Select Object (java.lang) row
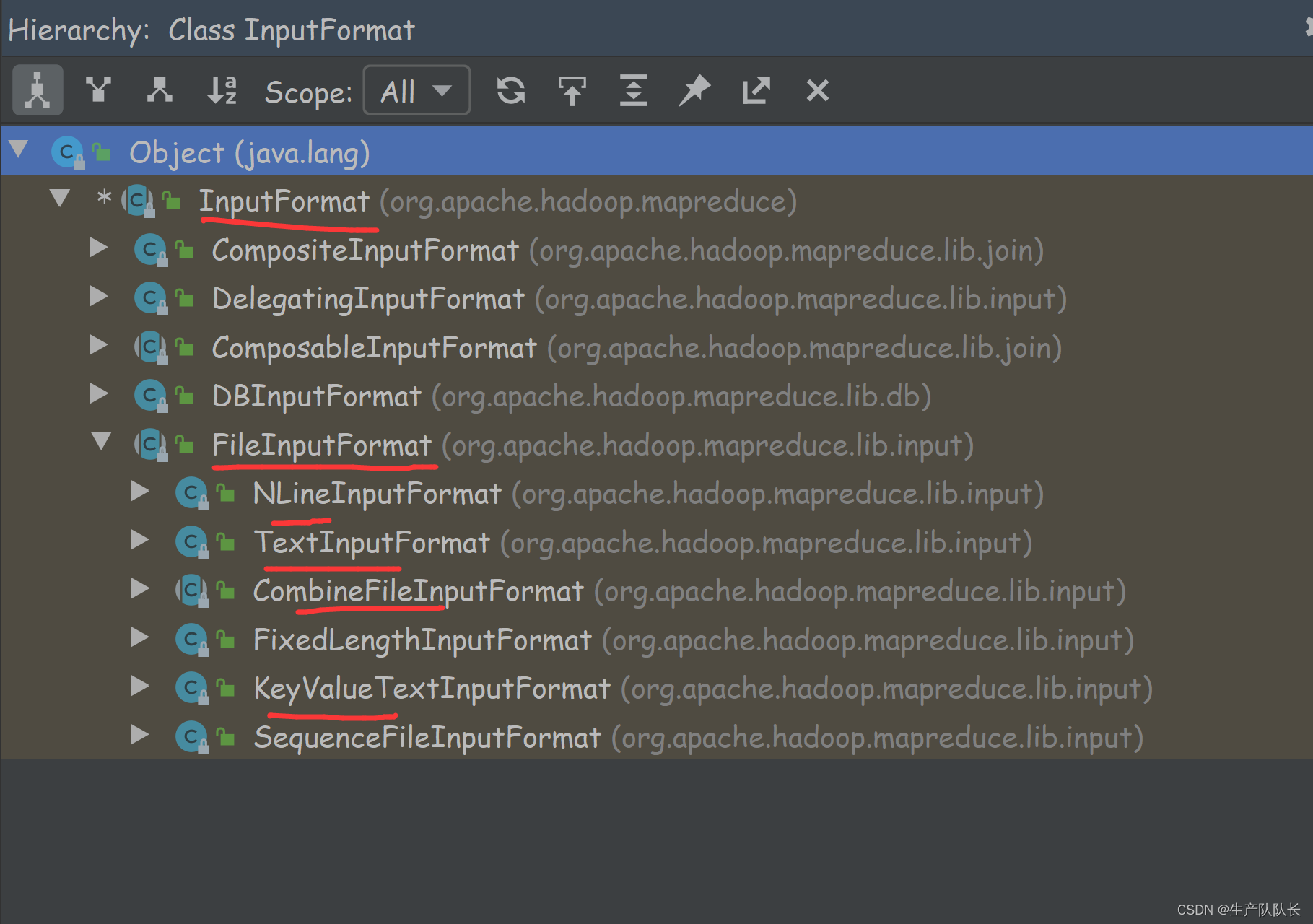The height and width of the screenshot is (924, 1313). (657, 151)
